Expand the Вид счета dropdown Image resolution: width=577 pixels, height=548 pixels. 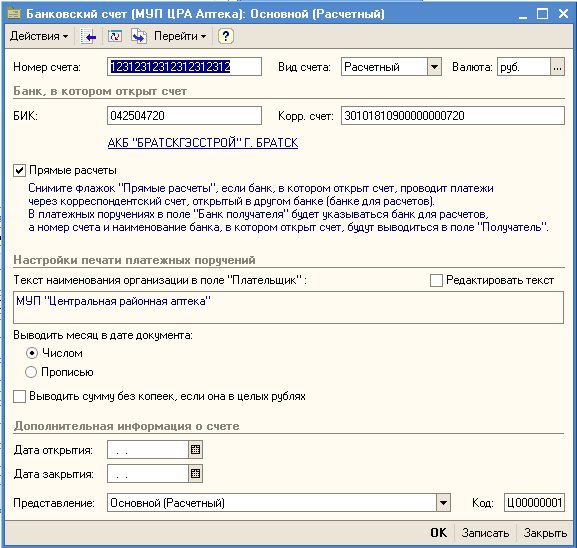pyautogui.click(x=434, y=67)
